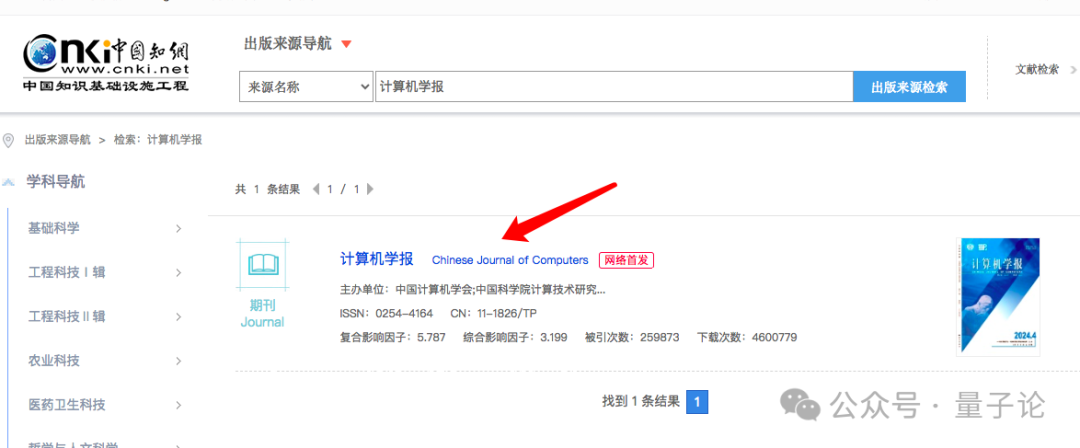This screenshot has height=448, width=1080.
Task: Expand the 医药卫生科技 category
Action: [179, 405]
